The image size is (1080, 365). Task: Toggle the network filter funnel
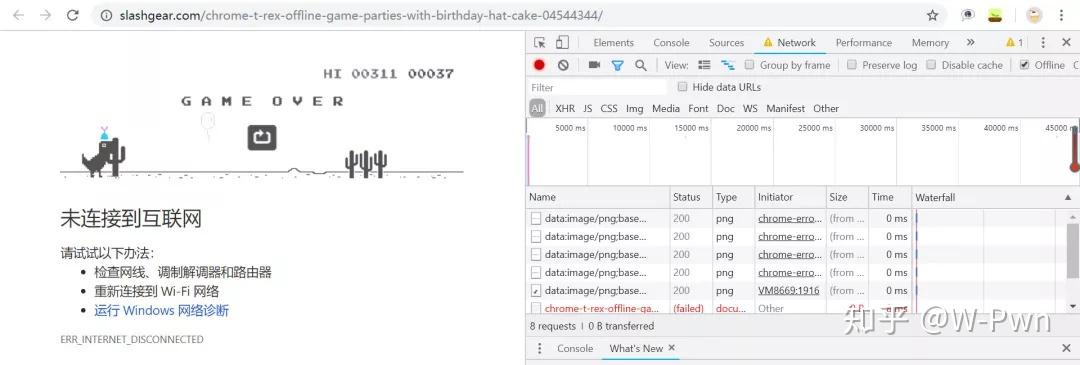617,65
